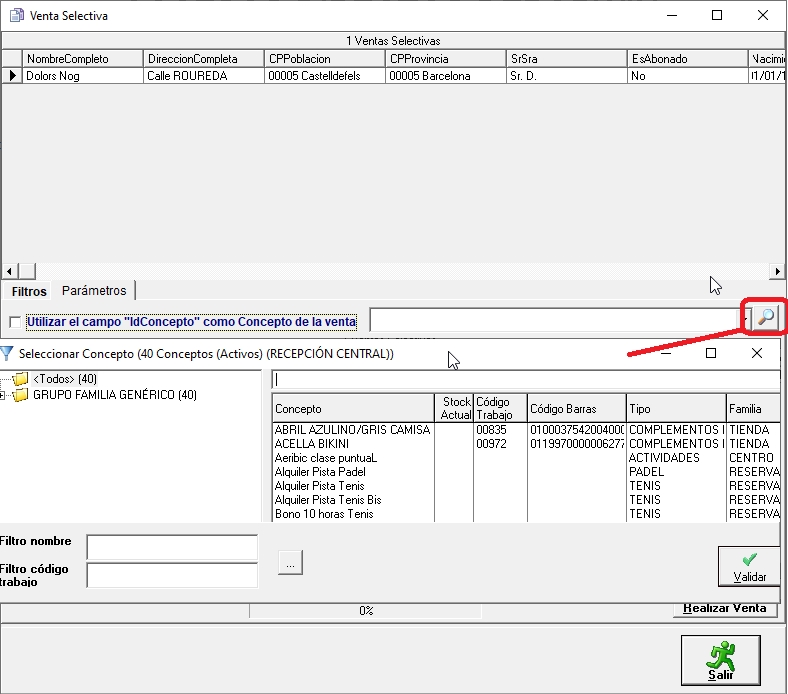Click the funnel icon in Seleccionar Concepto title
Image resolution: width=788 pixels, height=694 pixels.
7,354
